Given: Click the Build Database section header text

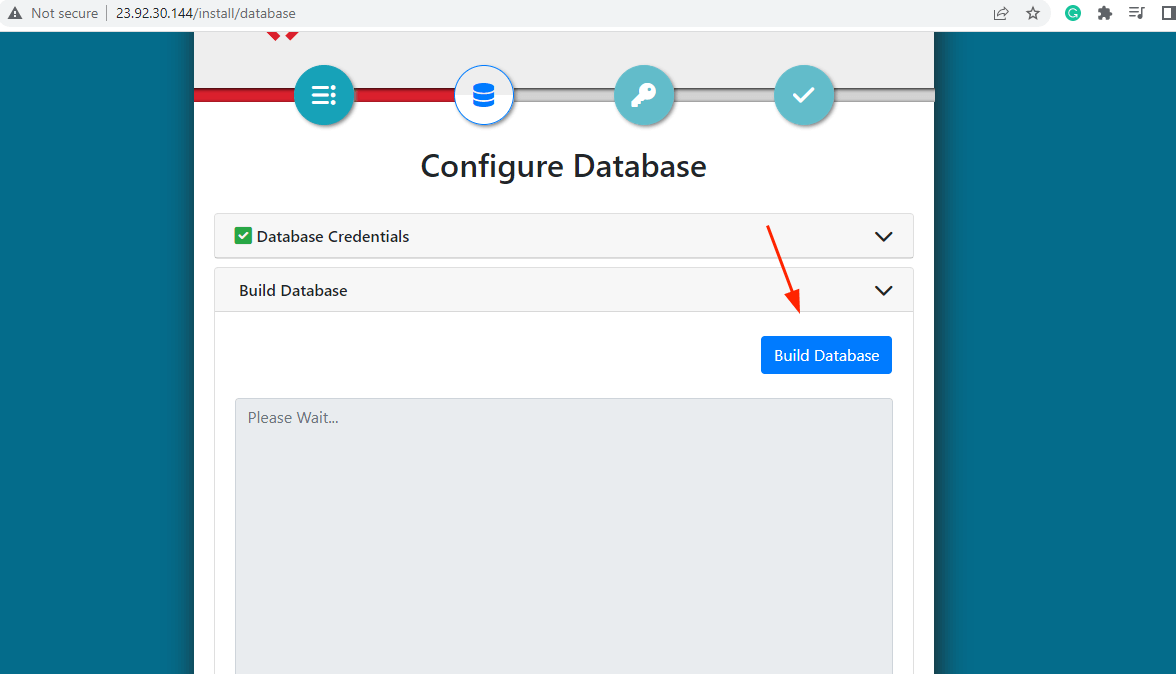Looking at the screenshot, I should pos(293,291).
